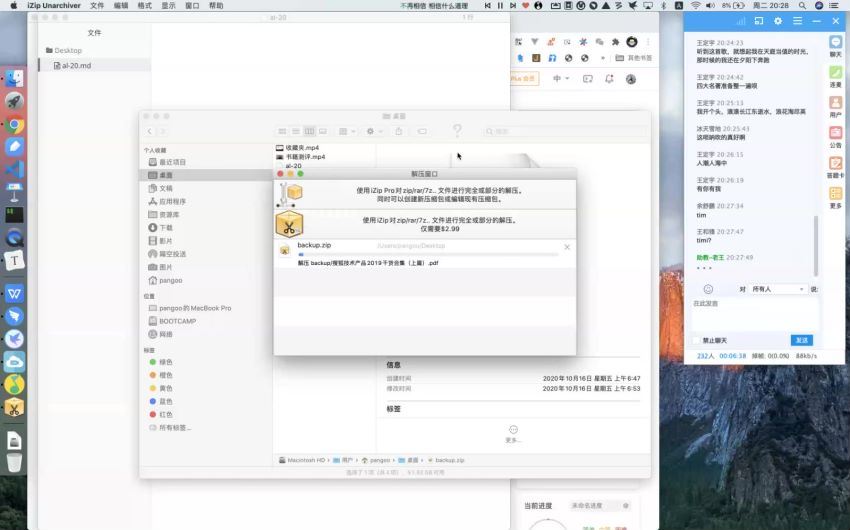Click the chat message list scrollbar
The width and height of the screenshot is (850, 530).
pyautogui.click(x=815, y=246)
